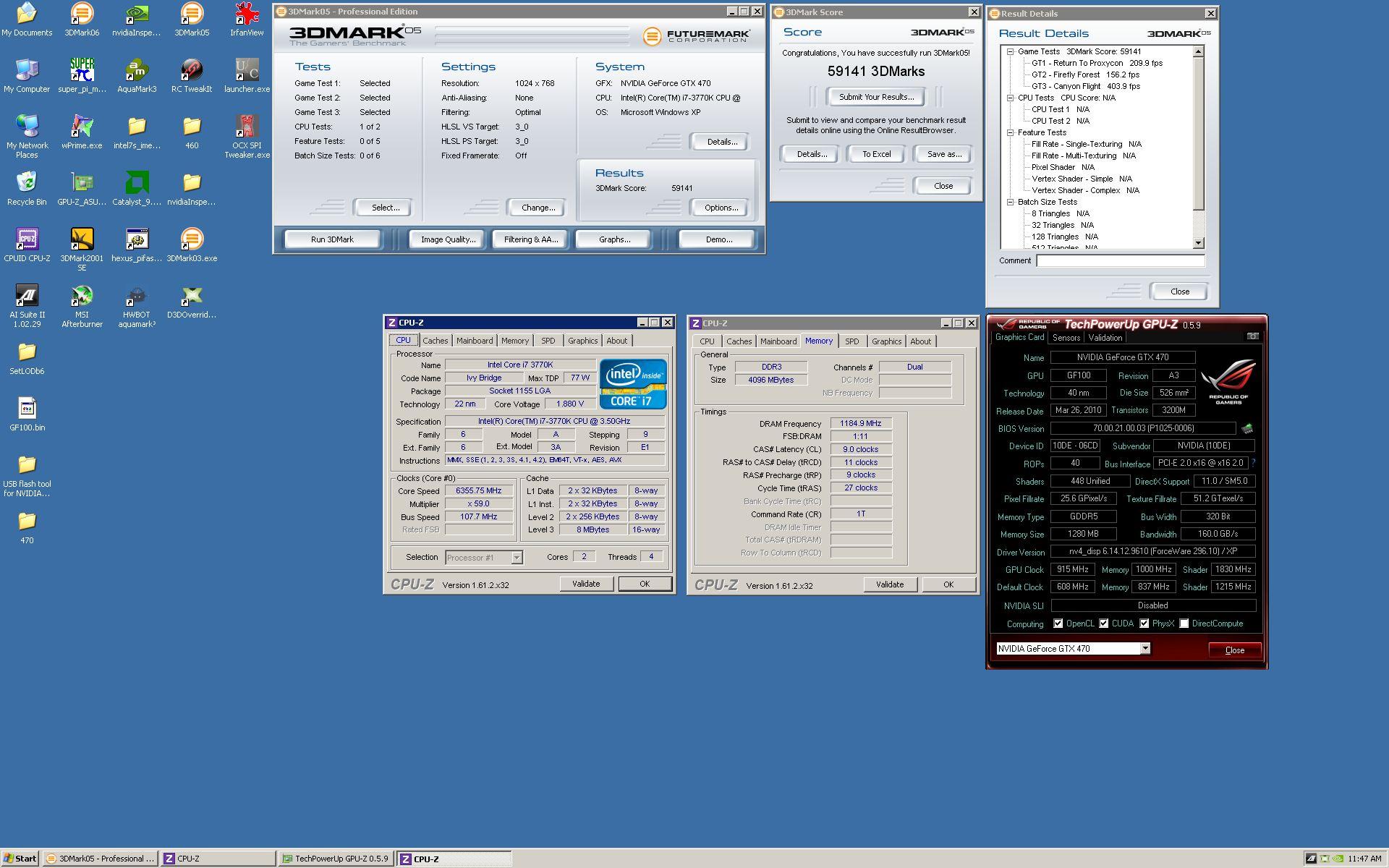Open the SPD tab in right CPU-Z window
The height and width of the screenshot is (868, 1389).
click(x=852, y=341)
